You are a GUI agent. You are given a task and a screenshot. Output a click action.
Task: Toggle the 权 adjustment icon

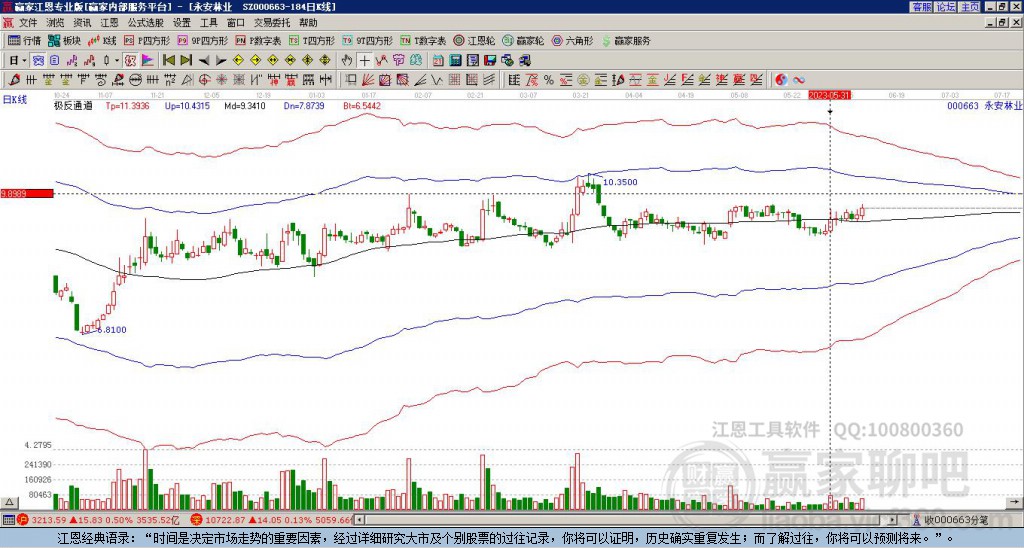(130, 61)
